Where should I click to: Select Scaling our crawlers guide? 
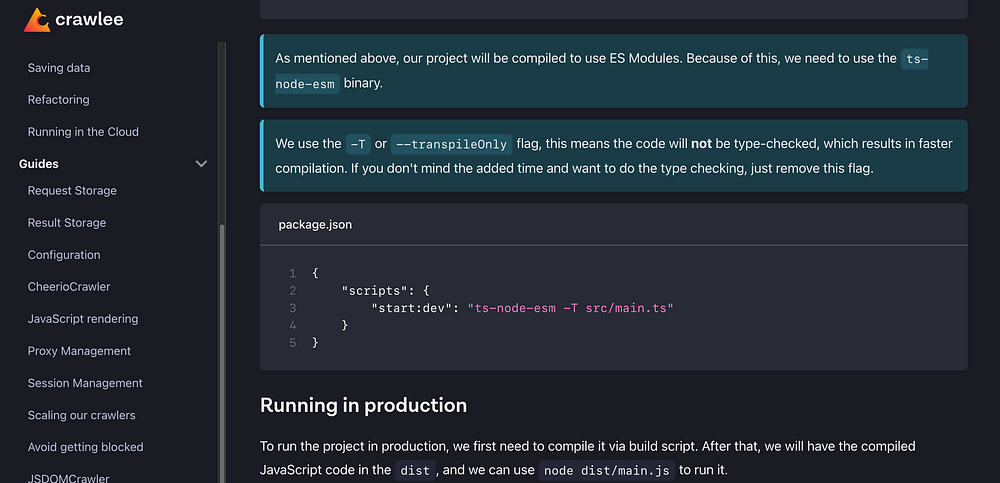click(x=82, y=415)
